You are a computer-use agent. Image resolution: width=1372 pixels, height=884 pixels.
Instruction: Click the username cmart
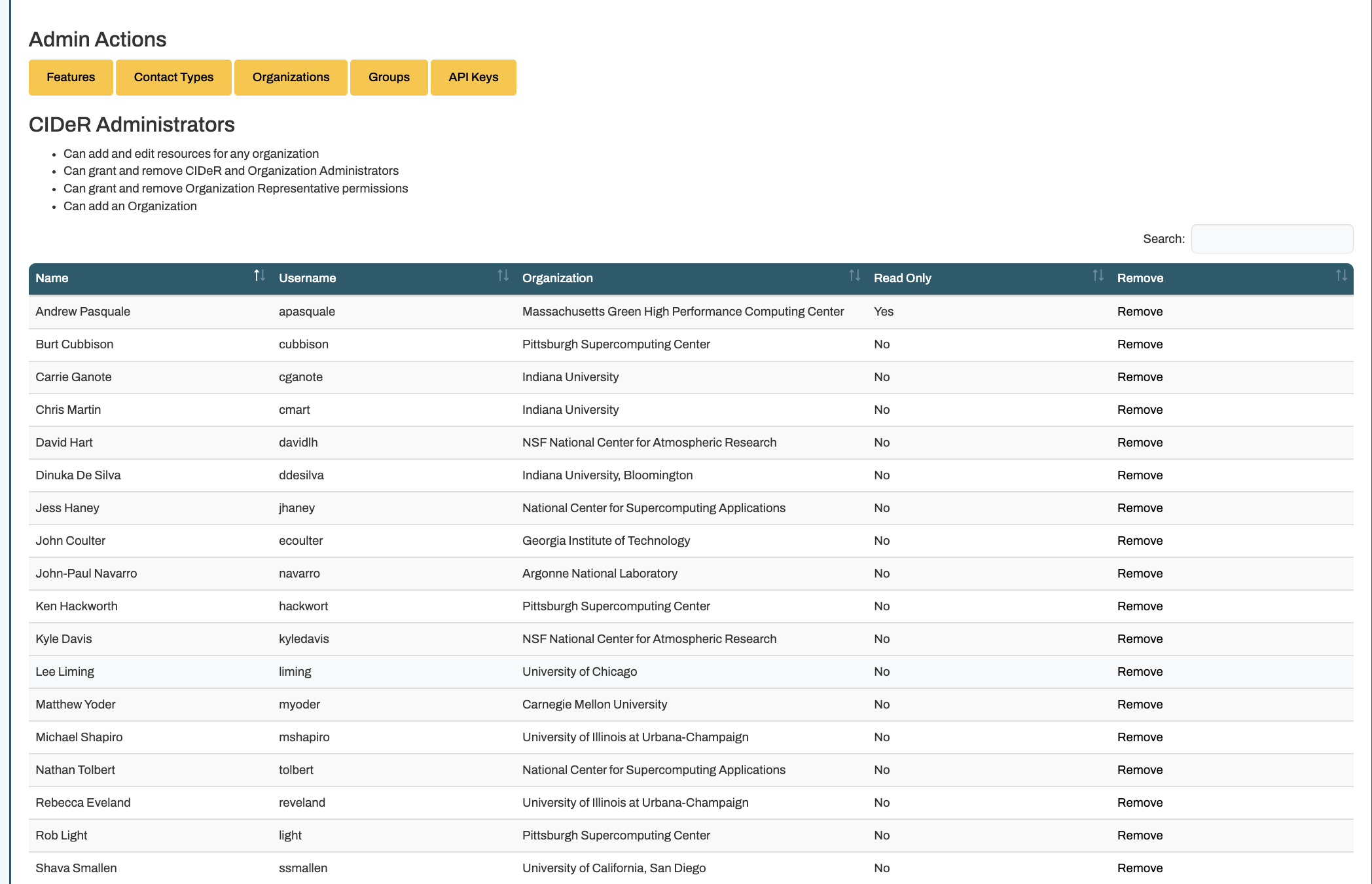pyautogui.click(x=294, y=410)
